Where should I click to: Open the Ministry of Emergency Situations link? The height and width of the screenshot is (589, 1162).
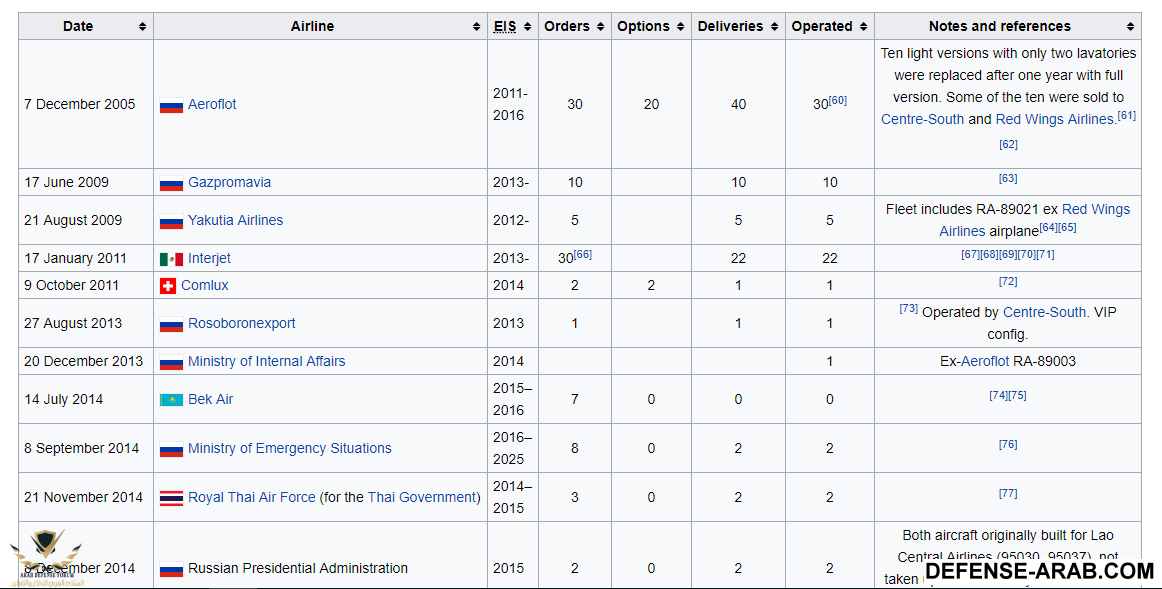click(x=290, y=448)
